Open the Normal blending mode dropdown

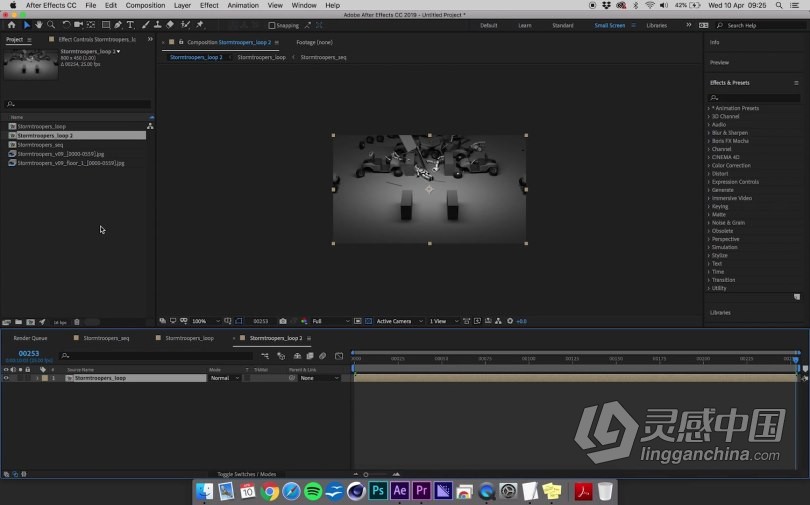(224, 378)
